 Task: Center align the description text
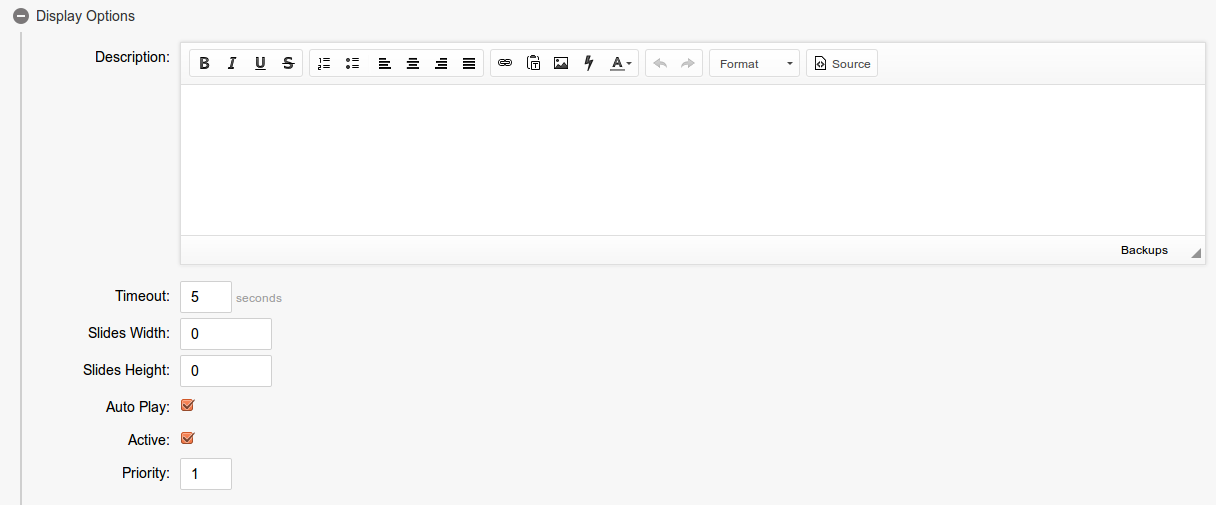[412, 64]
